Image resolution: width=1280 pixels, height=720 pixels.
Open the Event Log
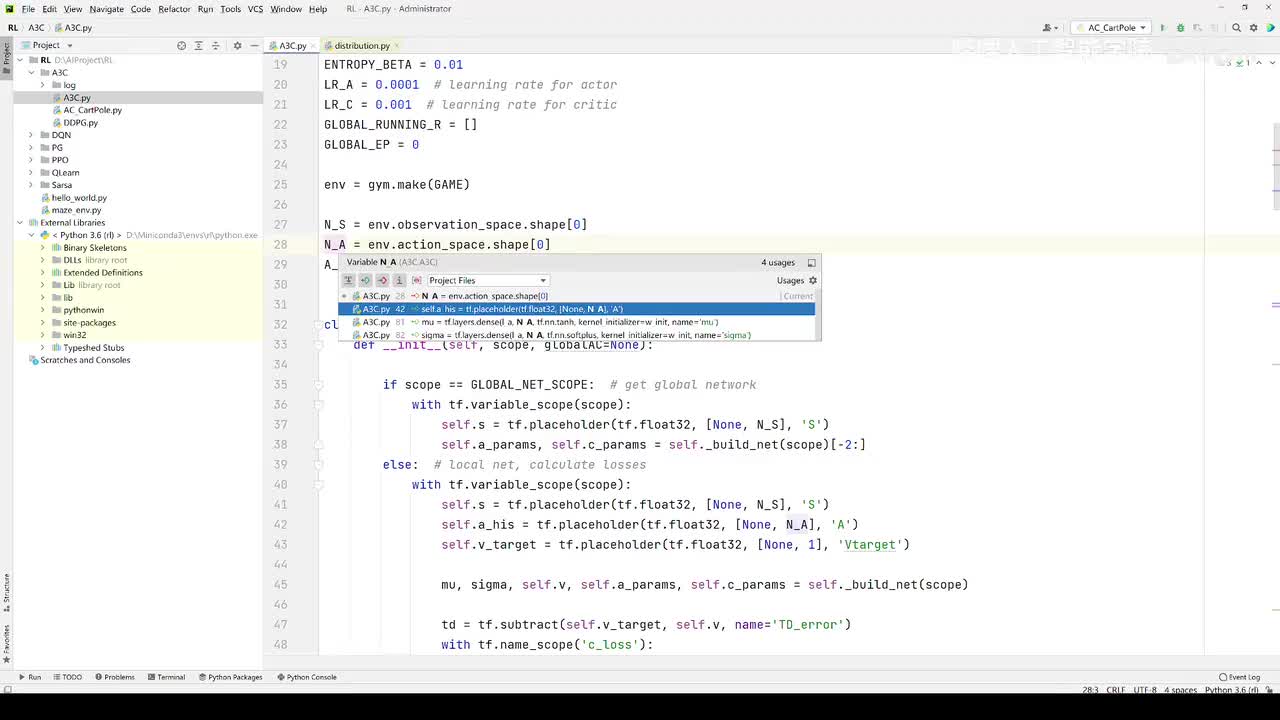[x=1239, y=677]
